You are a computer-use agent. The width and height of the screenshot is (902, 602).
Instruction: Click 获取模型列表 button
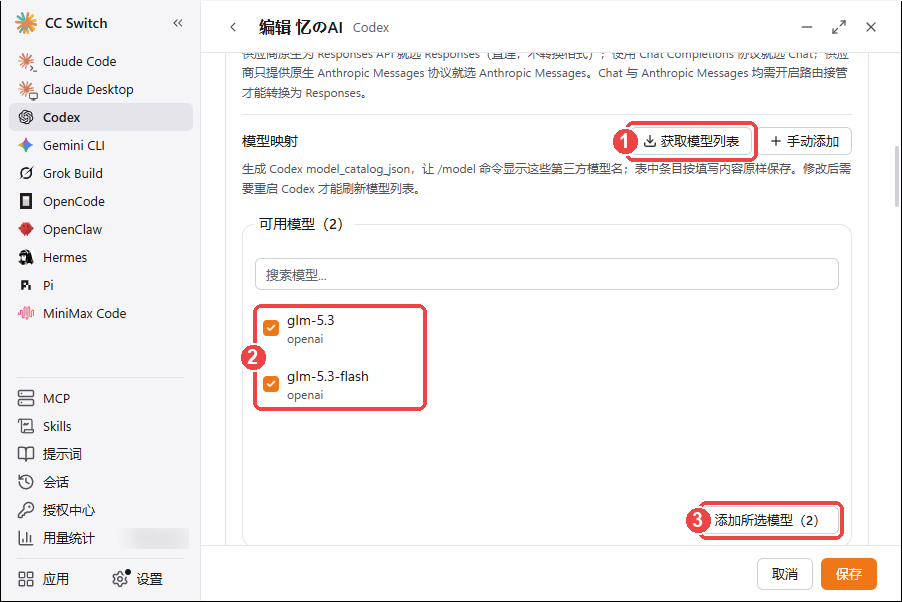tap(691, 141)
